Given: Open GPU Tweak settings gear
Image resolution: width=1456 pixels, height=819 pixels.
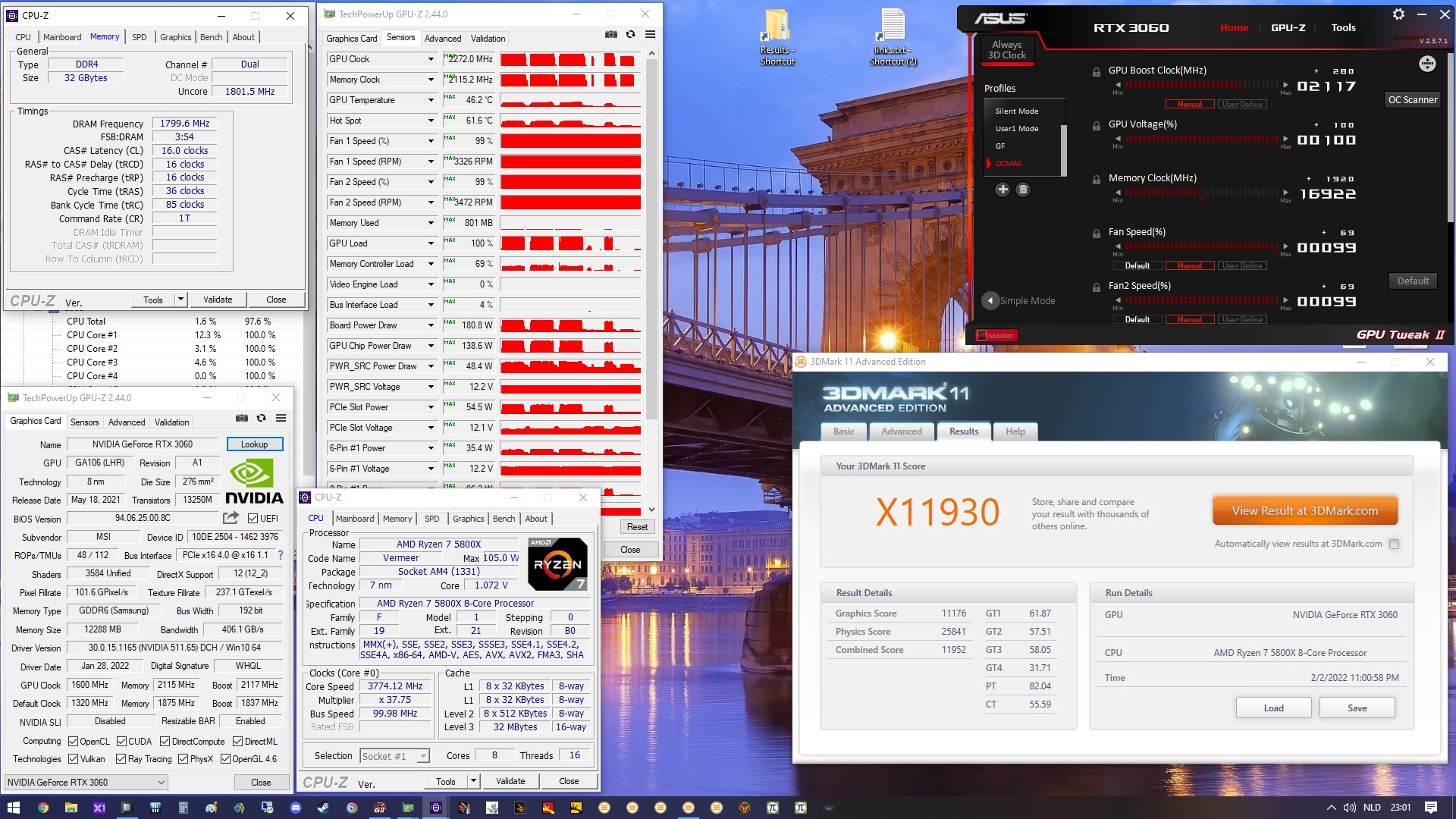Looking at the screenshot, I should [1398, 14].
